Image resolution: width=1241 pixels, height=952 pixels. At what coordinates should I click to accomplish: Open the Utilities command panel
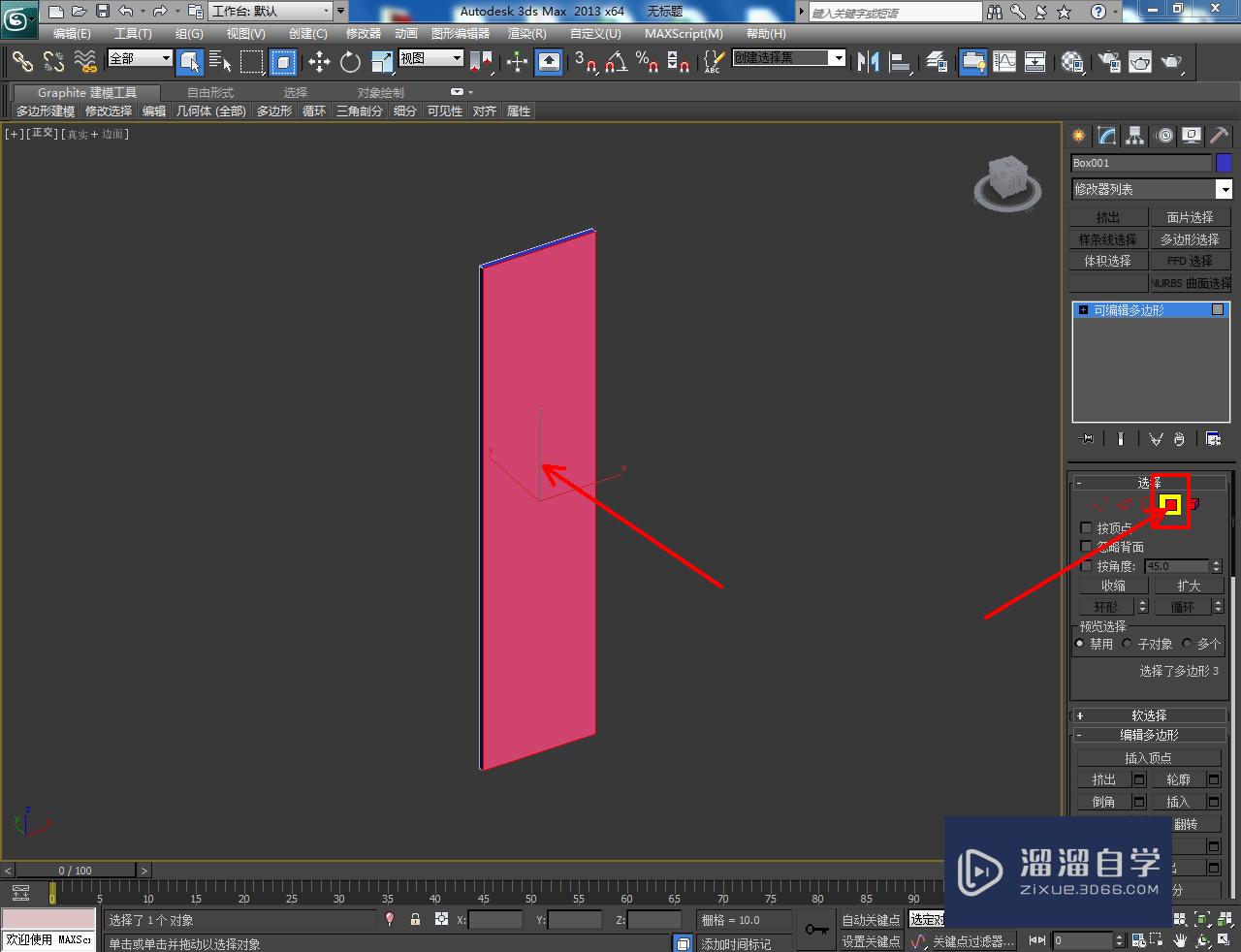coord(1219,136)
